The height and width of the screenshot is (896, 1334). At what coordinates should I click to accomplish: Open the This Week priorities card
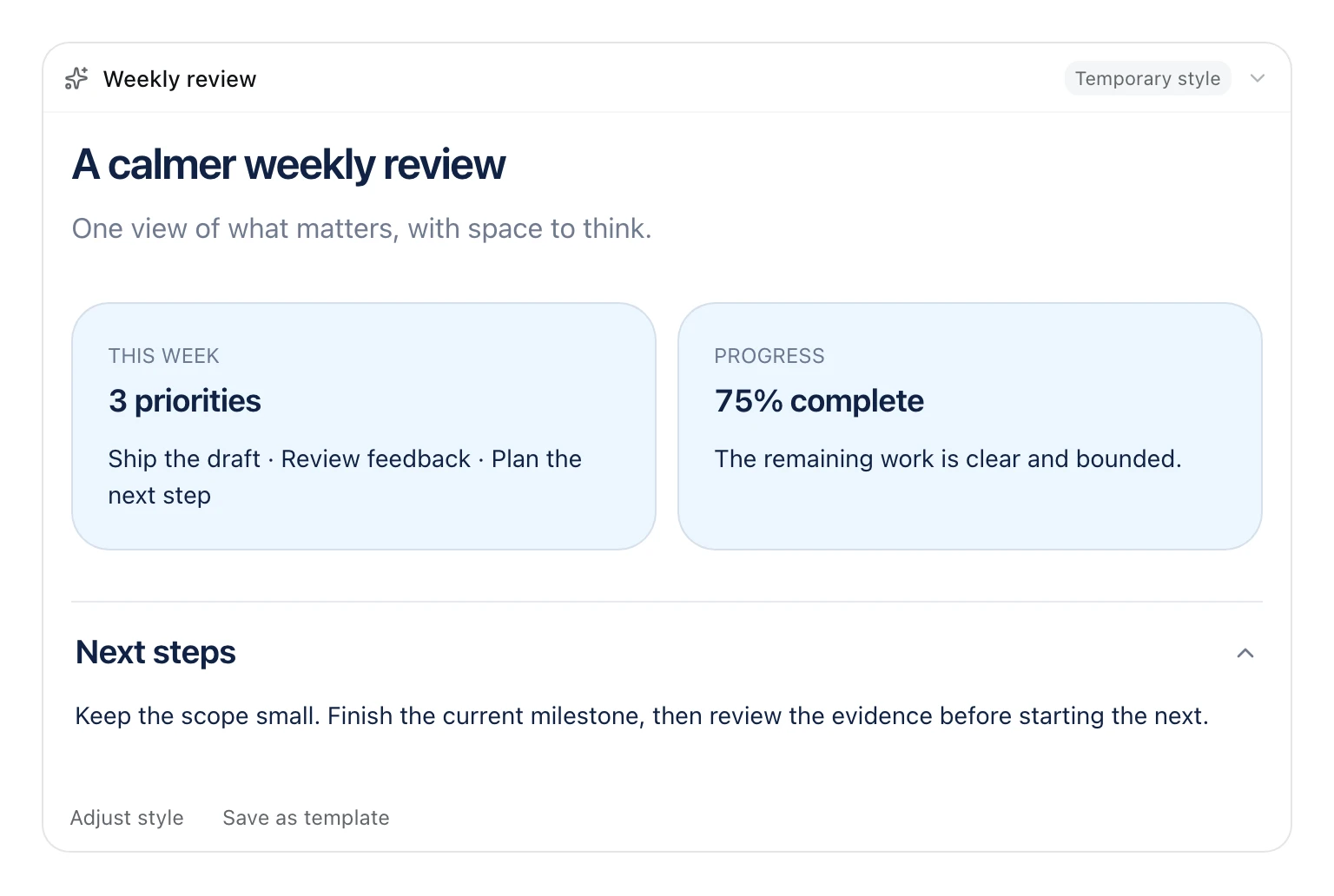(x=364, y=426)
